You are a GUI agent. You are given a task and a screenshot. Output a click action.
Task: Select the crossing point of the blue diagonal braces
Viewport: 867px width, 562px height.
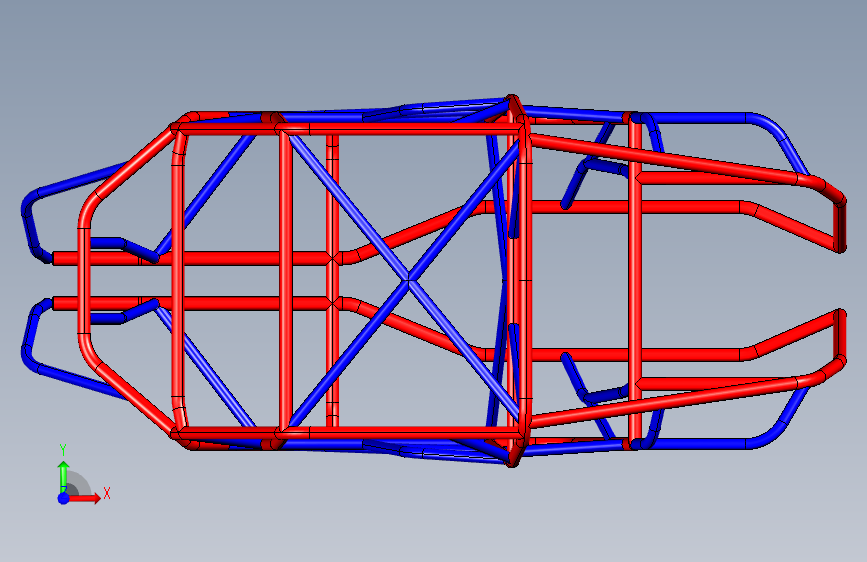click(x=409, y=280)
